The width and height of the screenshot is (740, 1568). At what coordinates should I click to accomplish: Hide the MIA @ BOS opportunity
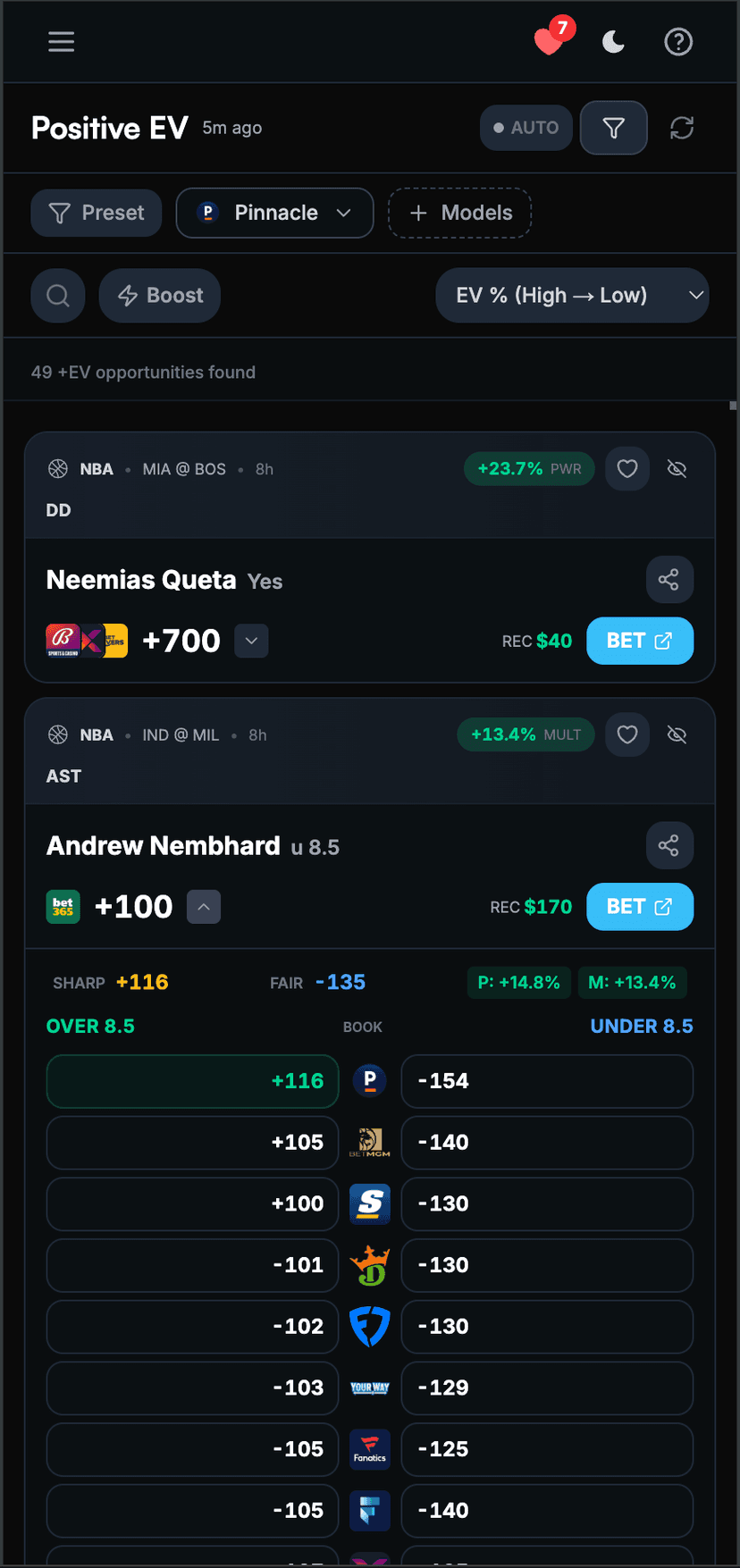677,469
